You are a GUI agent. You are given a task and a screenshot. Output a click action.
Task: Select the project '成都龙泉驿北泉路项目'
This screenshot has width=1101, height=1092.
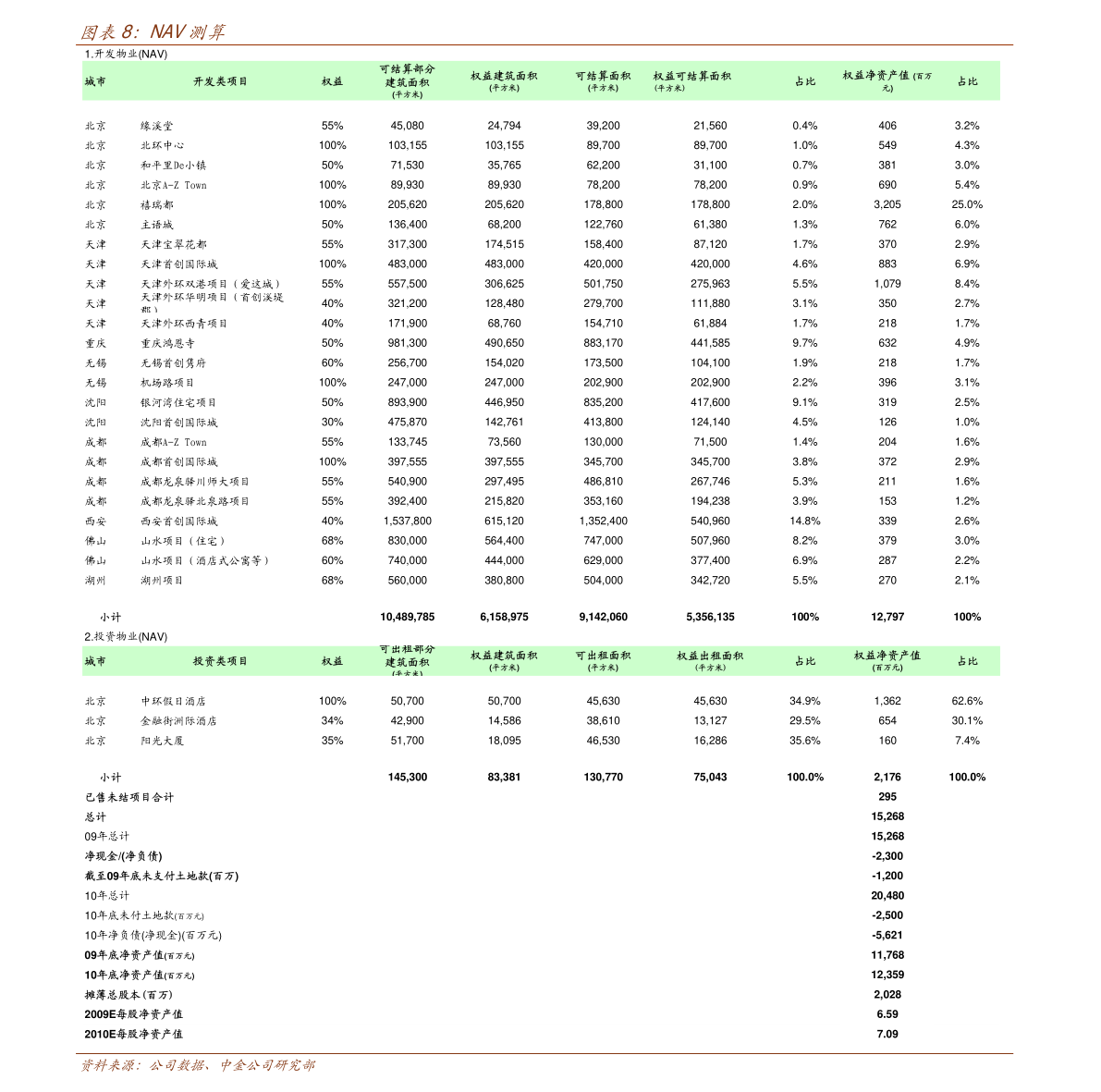195,501
